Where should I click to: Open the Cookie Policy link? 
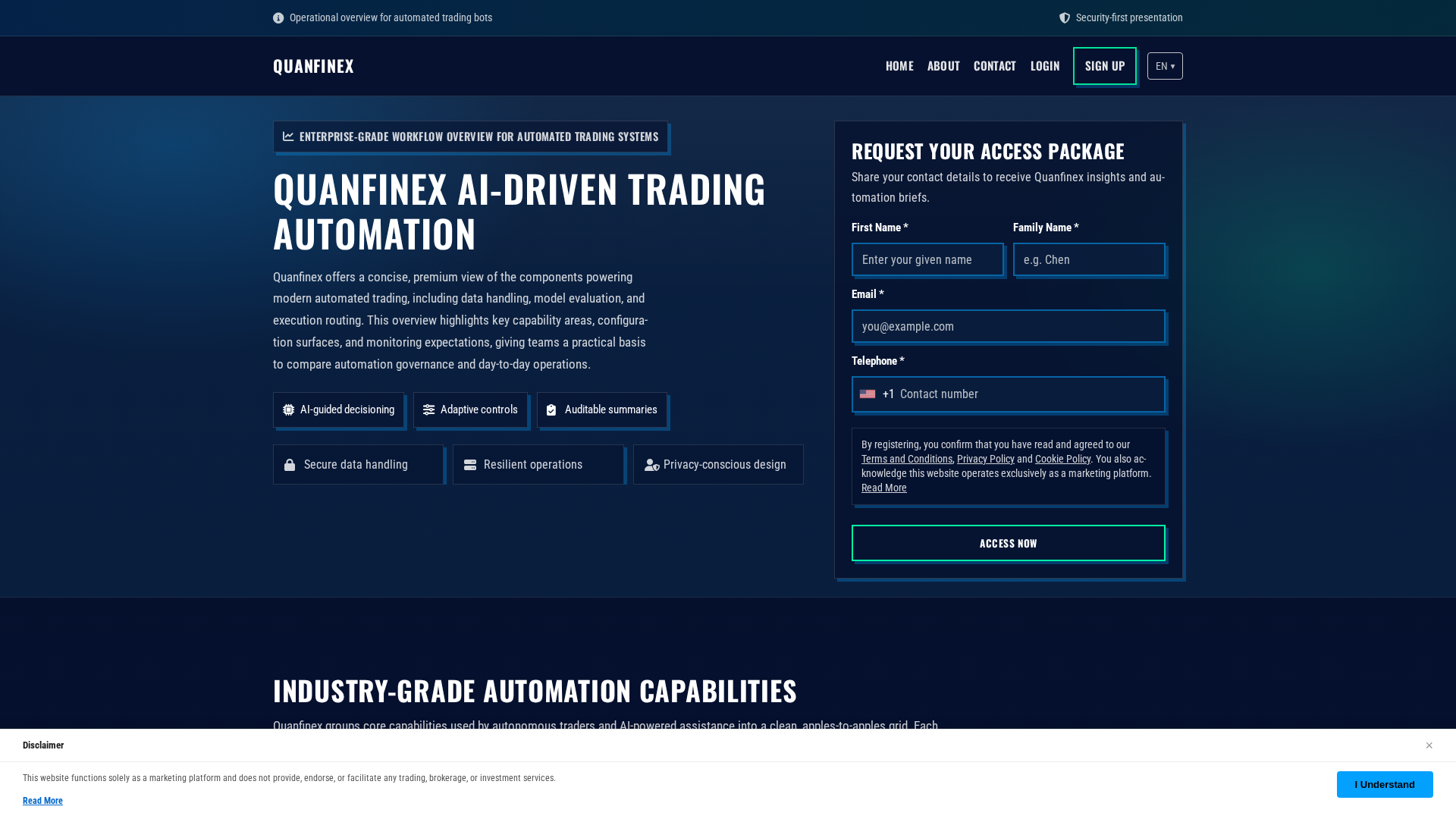(x=1062, y=459)
